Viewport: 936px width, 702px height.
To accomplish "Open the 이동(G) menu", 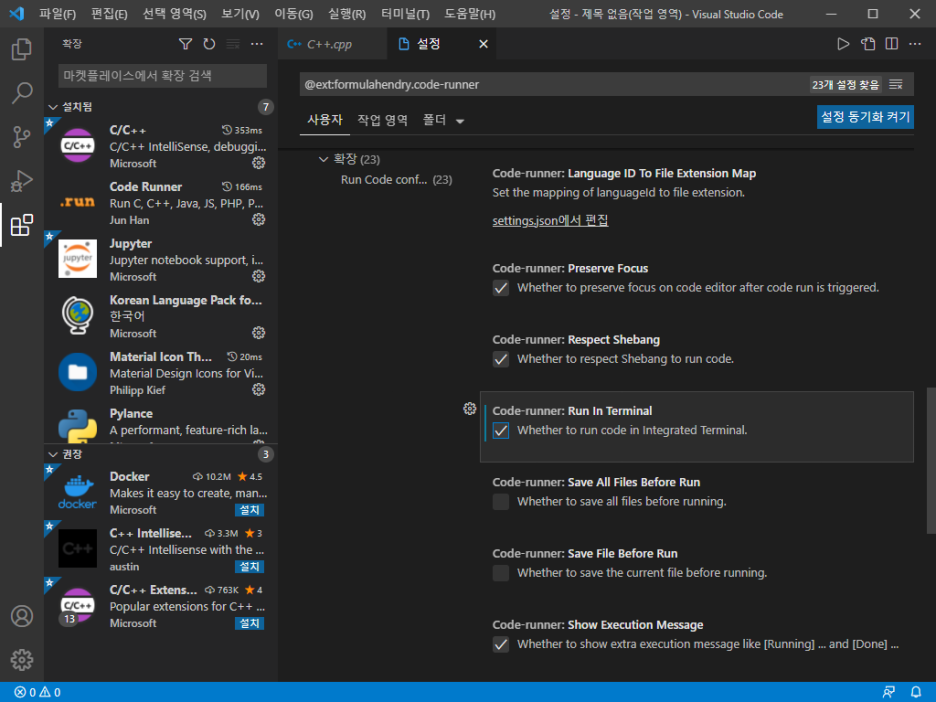I will [293, 14].
